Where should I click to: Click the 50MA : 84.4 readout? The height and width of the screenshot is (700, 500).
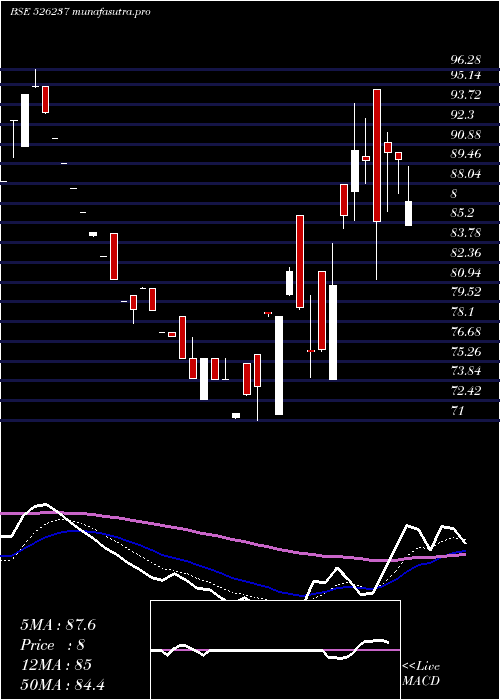(62, 684)
